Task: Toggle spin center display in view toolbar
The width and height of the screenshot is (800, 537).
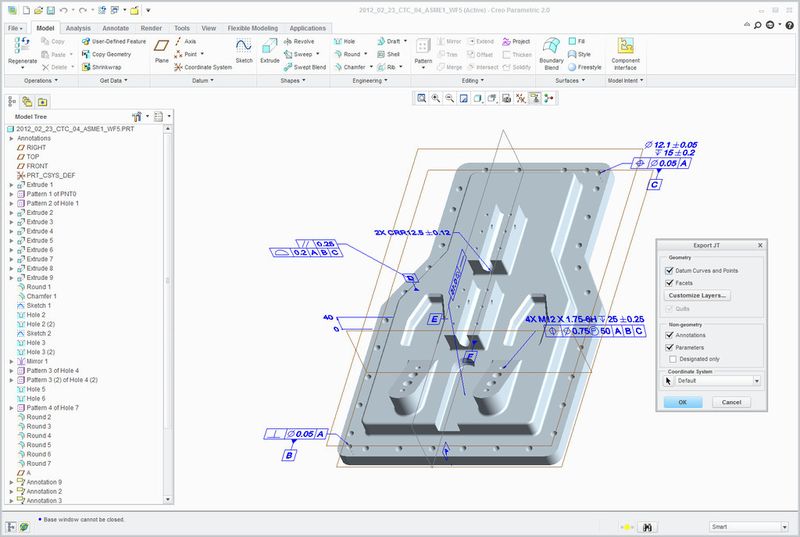Action: tap(548, 98)
